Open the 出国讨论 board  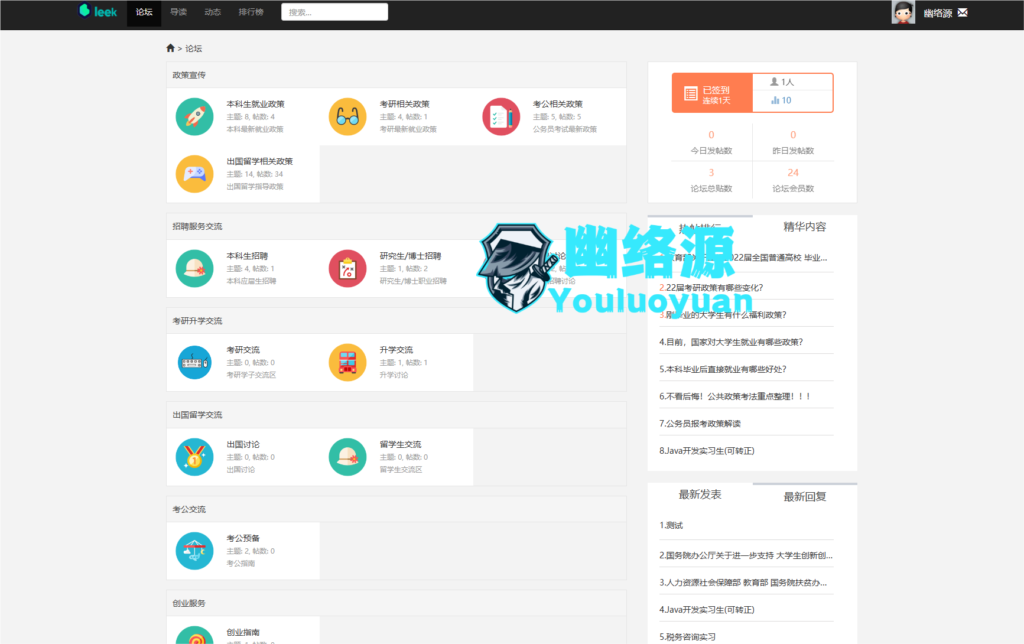point(243,444)
